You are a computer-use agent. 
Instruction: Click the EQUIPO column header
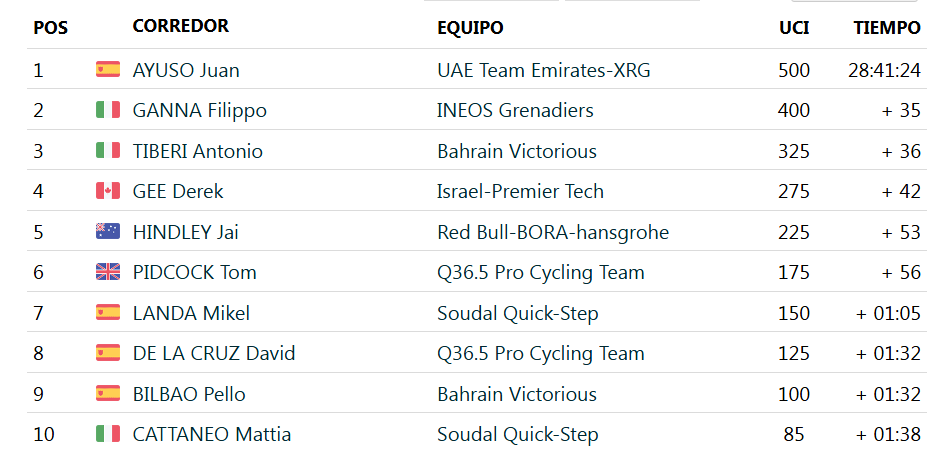tap(470, 28)
